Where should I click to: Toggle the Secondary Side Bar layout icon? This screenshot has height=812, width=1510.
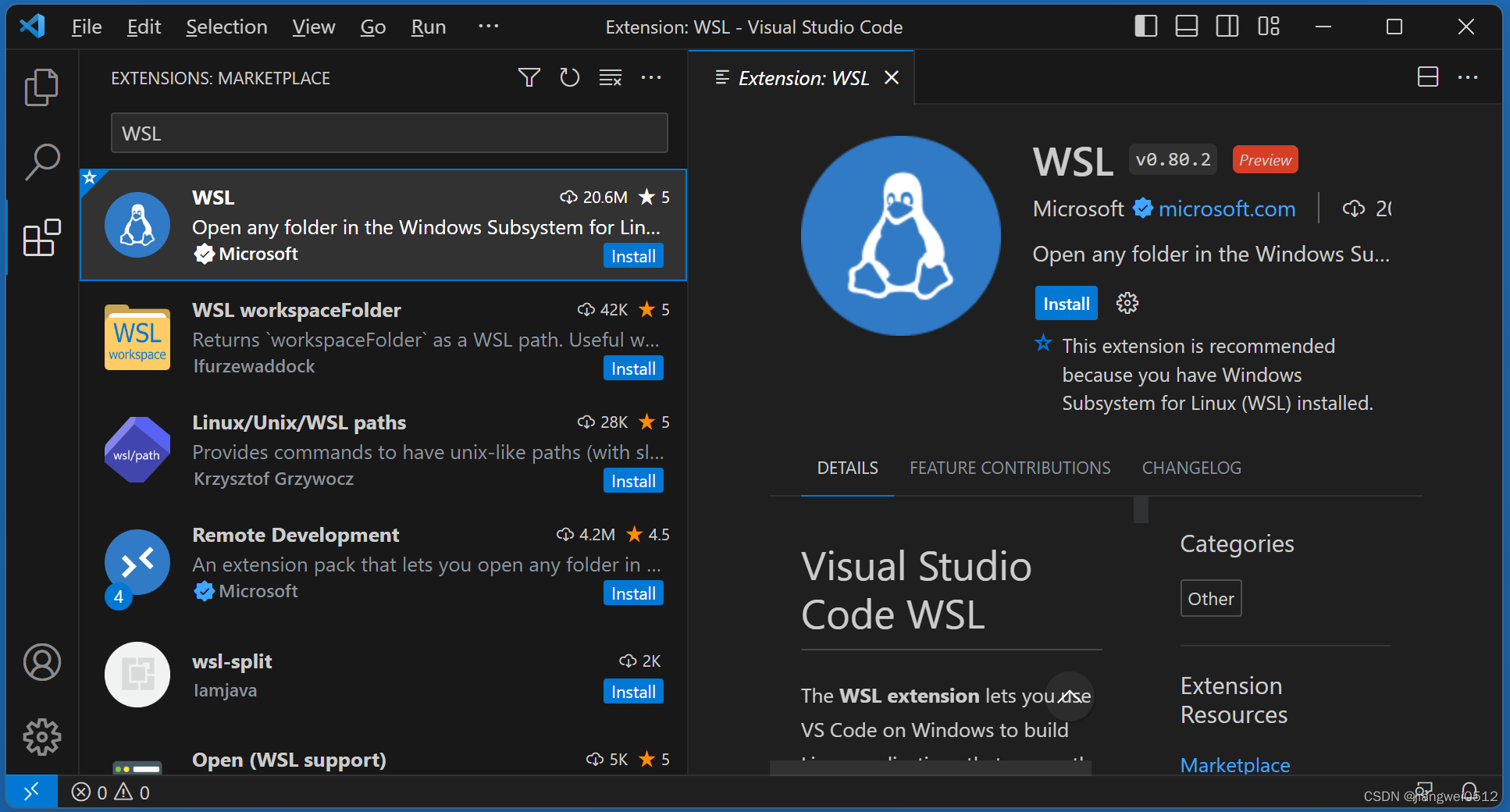(1227, 27)
